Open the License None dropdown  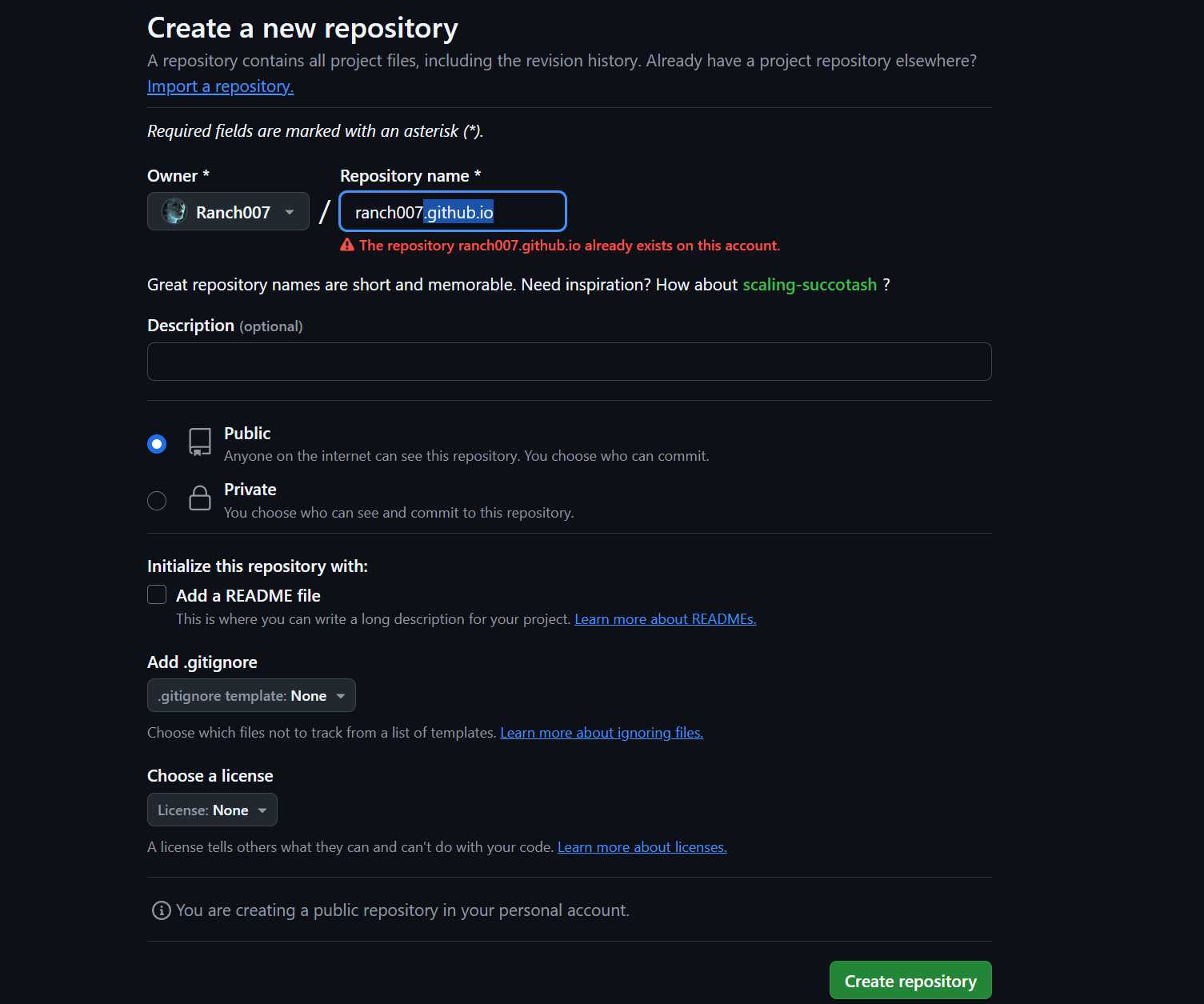pos(212,810)
